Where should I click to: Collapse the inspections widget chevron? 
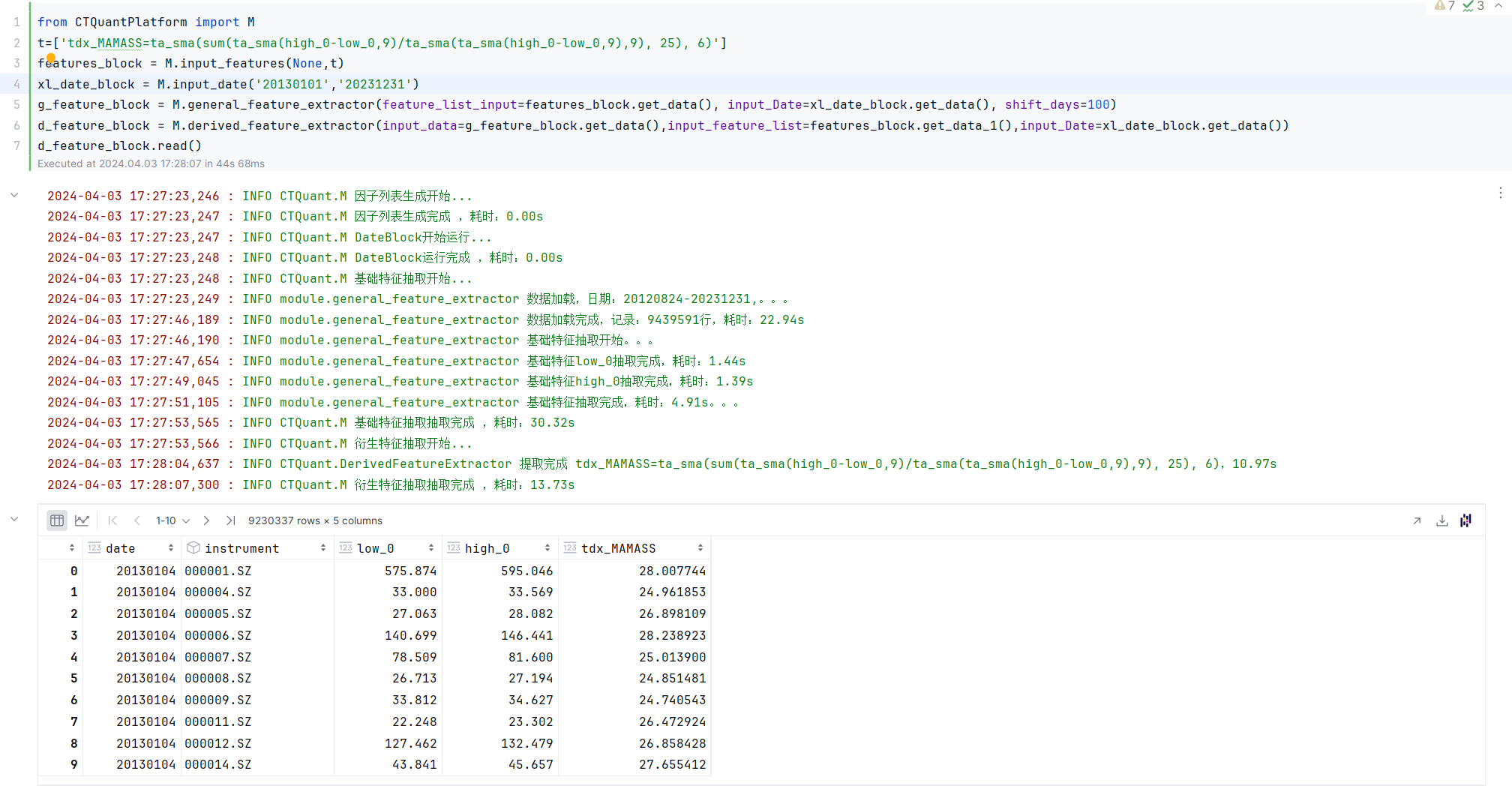pyautogui.click(x=1498, y=6)
